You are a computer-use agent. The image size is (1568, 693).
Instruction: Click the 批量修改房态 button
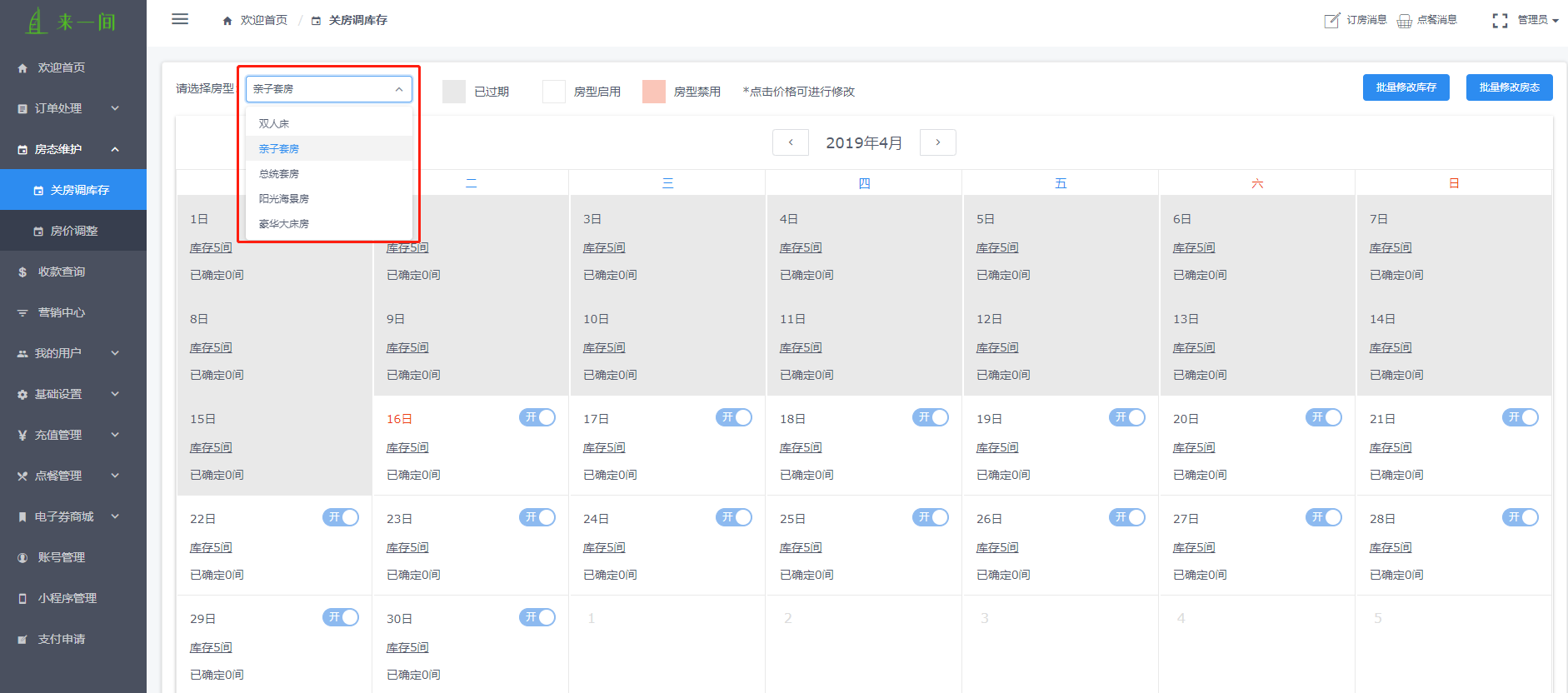1509,87
